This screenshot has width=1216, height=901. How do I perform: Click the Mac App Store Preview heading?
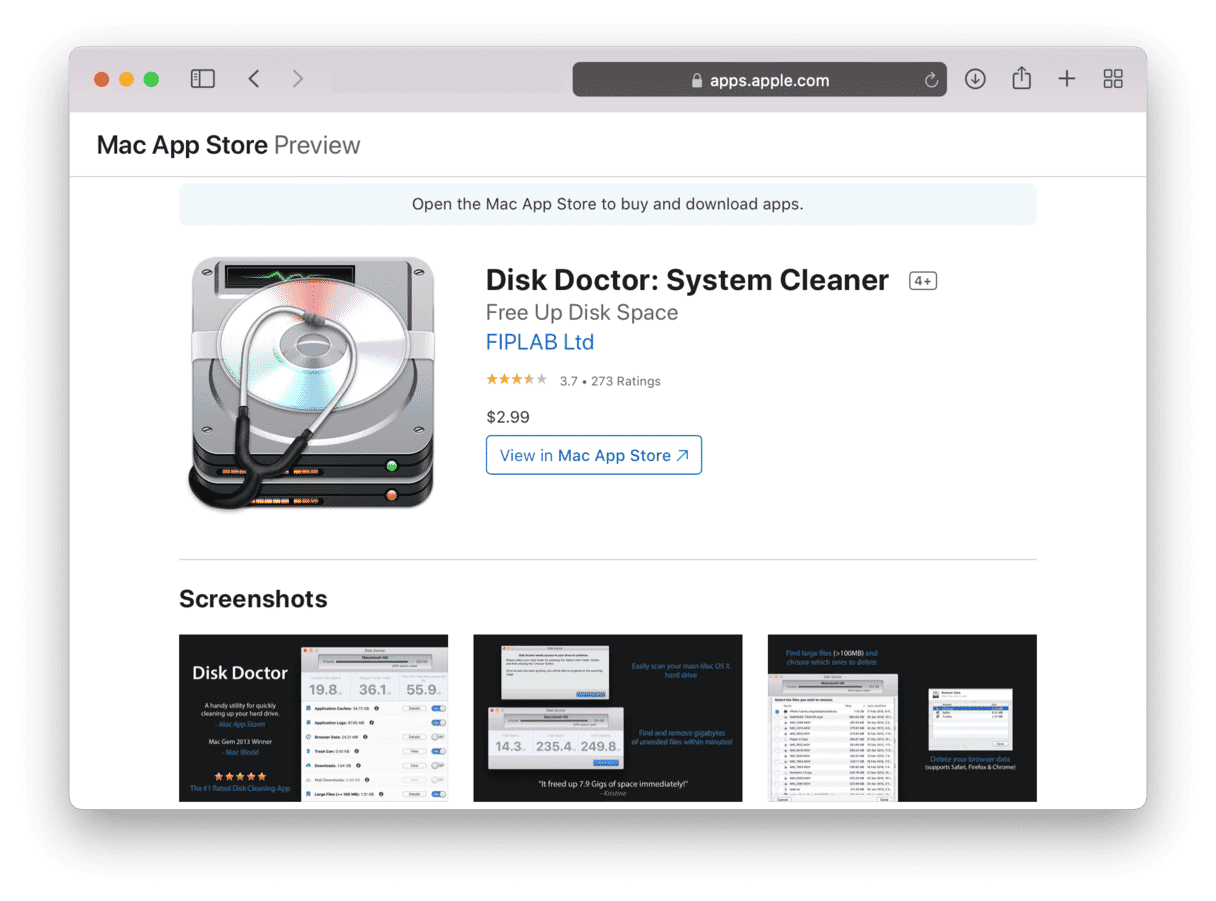pos(228,145)
